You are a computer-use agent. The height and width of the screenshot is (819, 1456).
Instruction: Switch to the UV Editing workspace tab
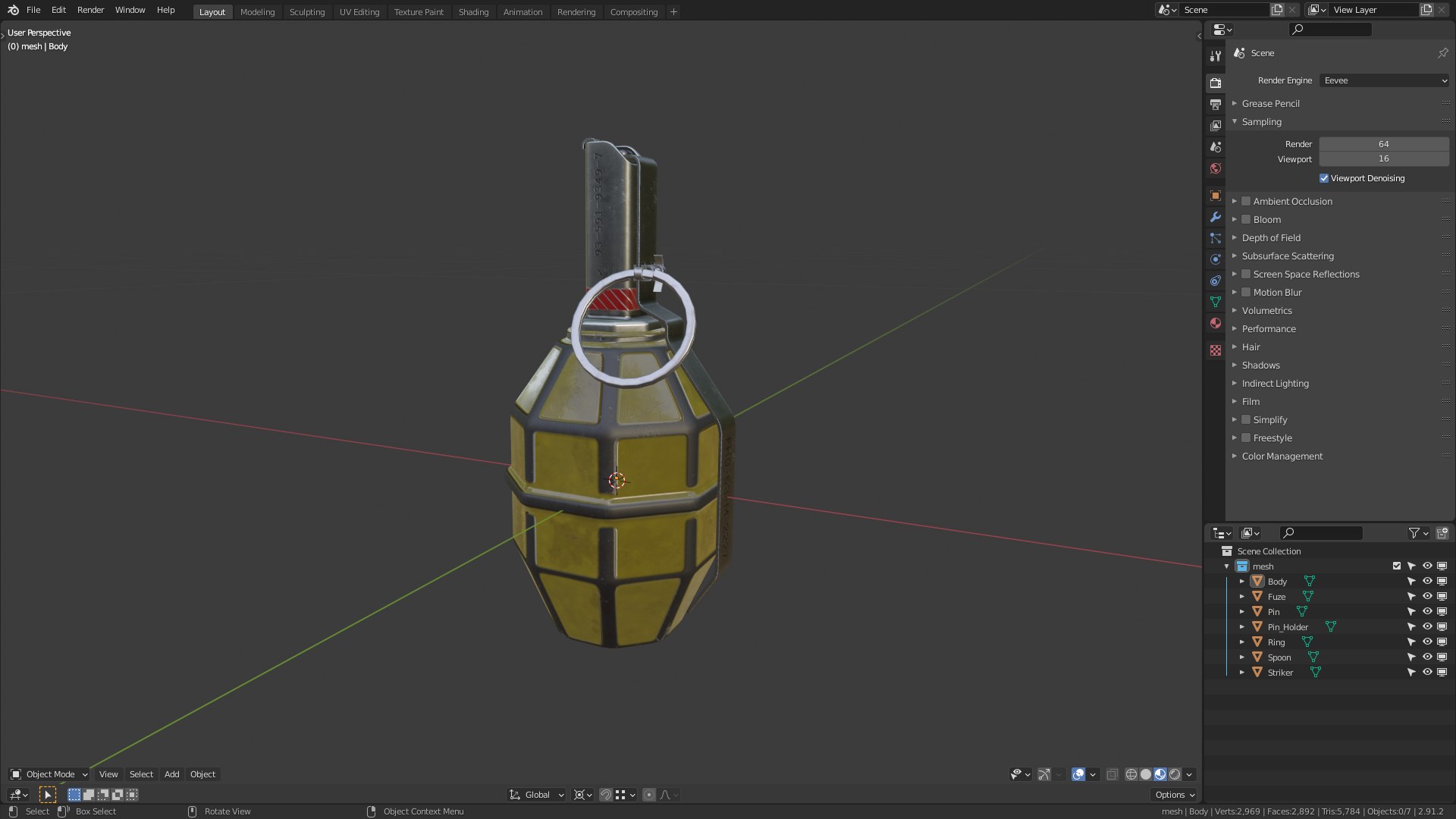[x=359, y=12]
